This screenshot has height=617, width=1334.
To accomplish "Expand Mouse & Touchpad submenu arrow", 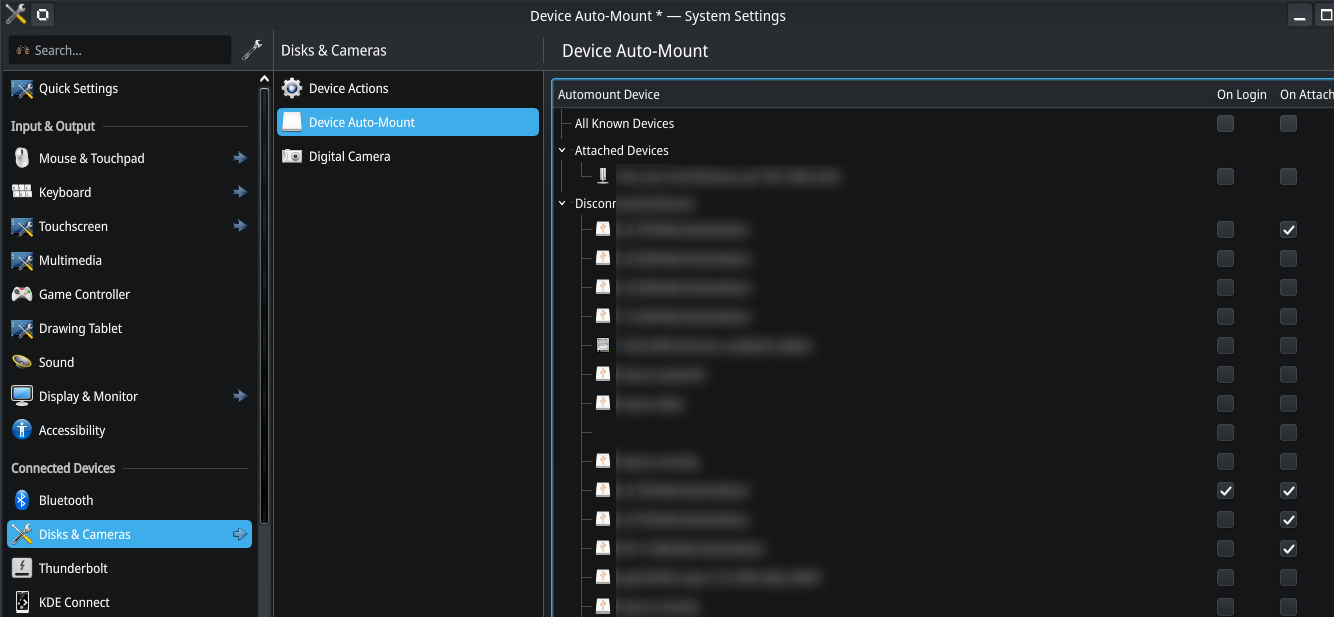I will (x=240, y=158).
